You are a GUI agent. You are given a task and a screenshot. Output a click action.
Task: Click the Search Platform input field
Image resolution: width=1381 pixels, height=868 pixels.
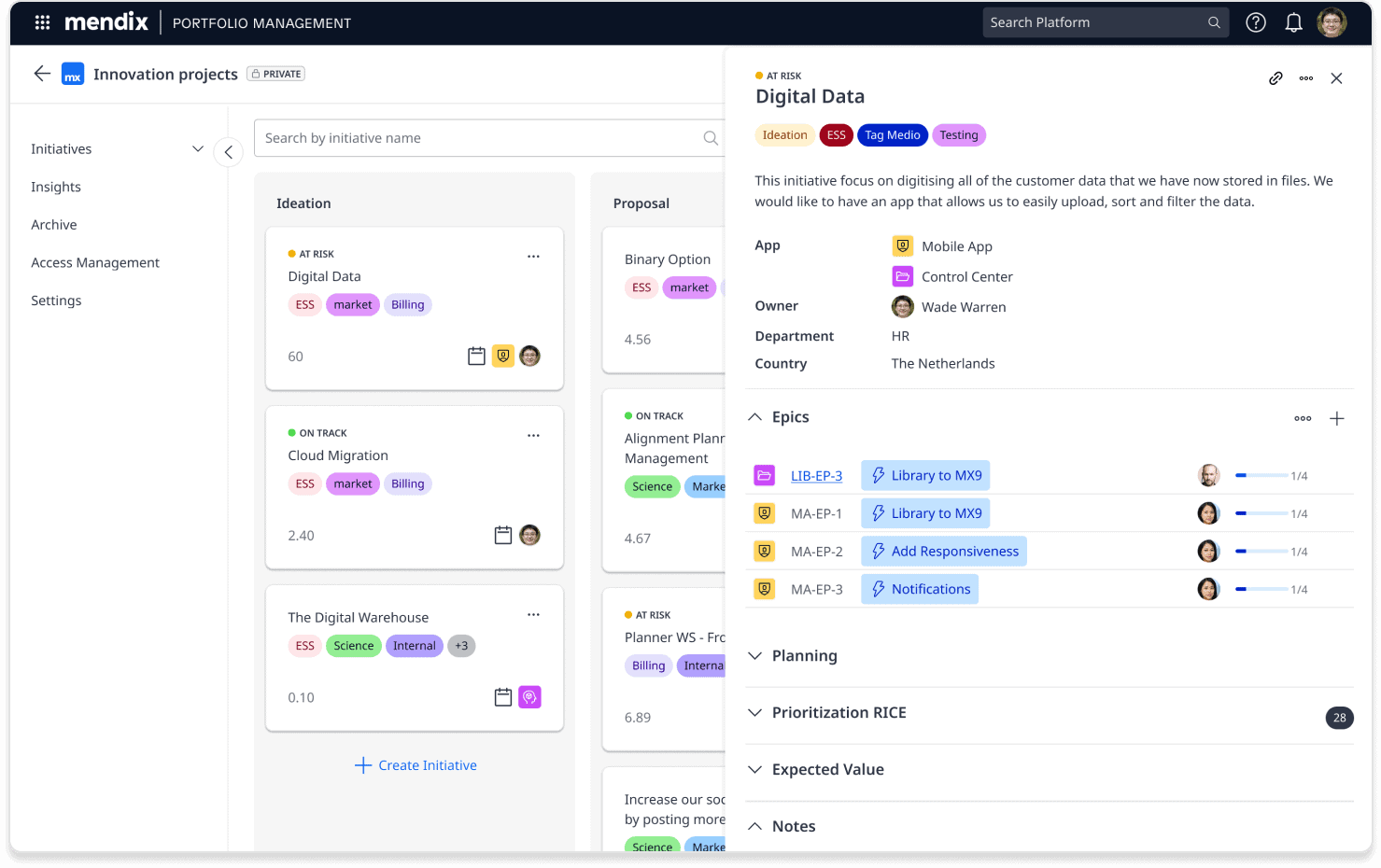[1092, 22]
